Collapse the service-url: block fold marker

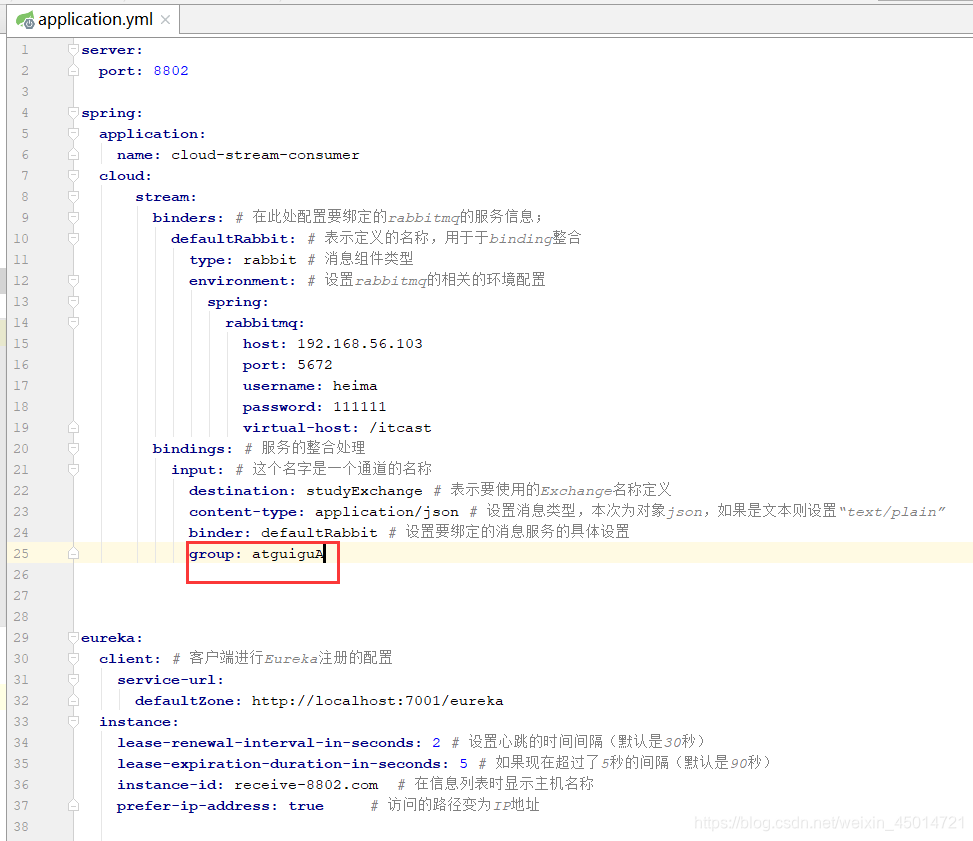click(73, 679)
